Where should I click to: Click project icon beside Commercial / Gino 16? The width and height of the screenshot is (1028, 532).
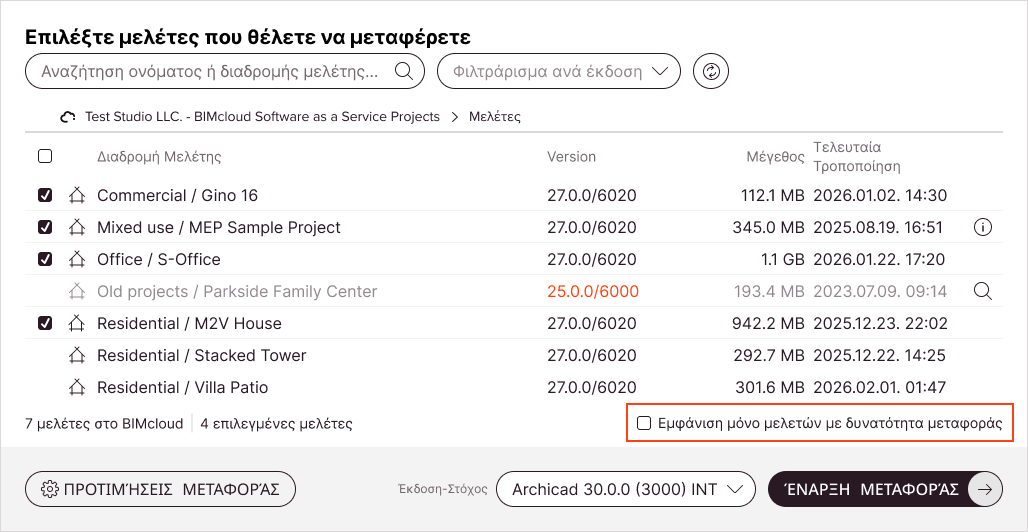click(77, 195)
